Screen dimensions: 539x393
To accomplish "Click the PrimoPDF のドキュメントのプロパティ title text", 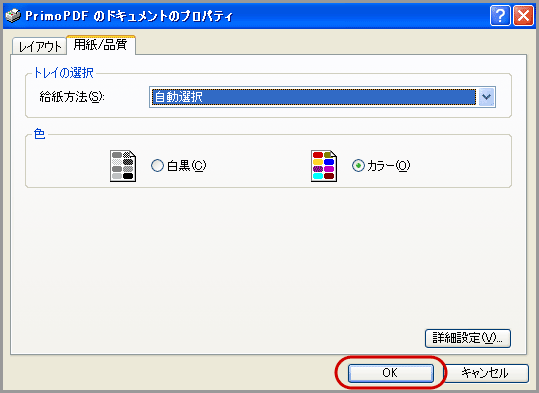I will tap(129, 16).
